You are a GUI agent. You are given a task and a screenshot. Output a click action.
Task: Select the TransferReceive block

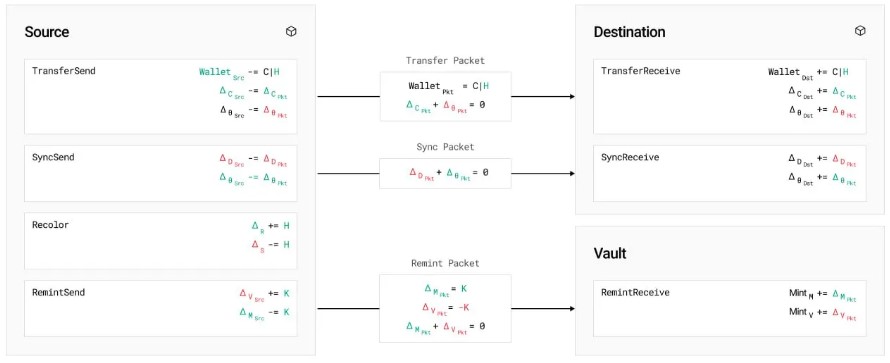click(730, 96)
